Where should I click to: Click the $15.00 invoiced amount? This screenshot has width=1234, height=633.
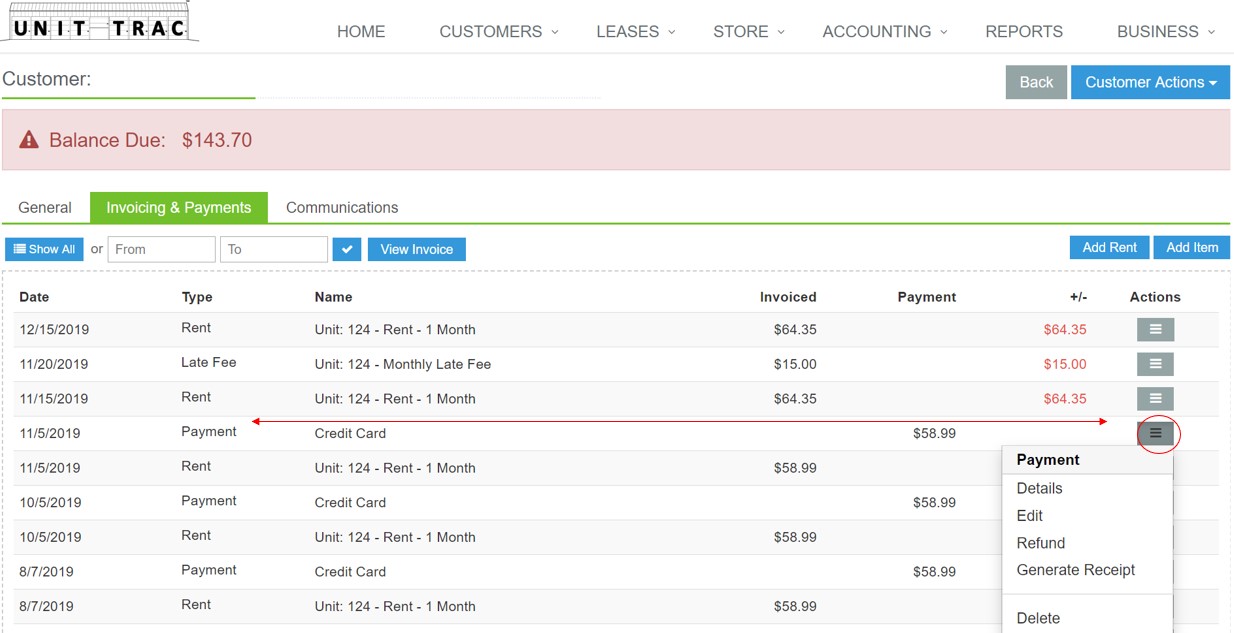point(795,364)
